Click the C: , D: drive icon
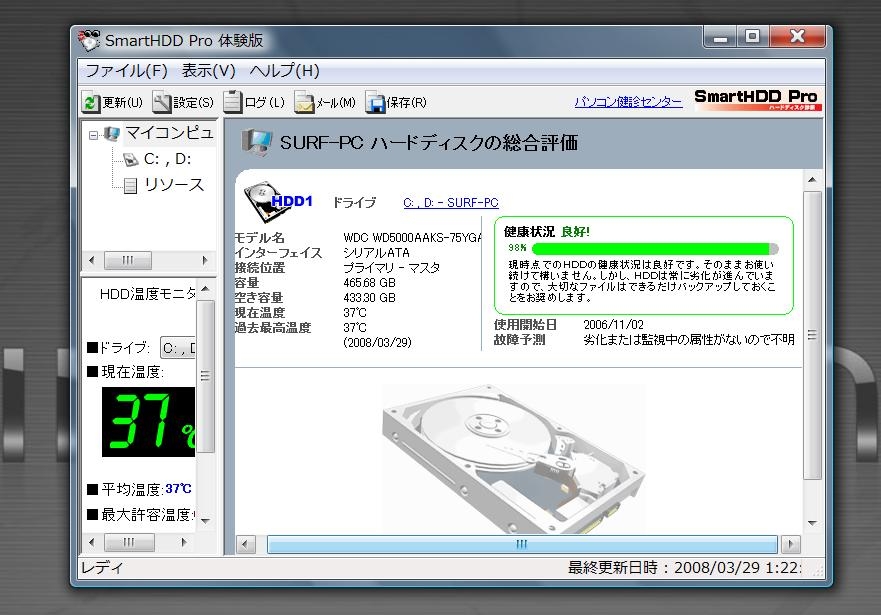This screenshot has height=615, width=881. click(x=130, y=160)
